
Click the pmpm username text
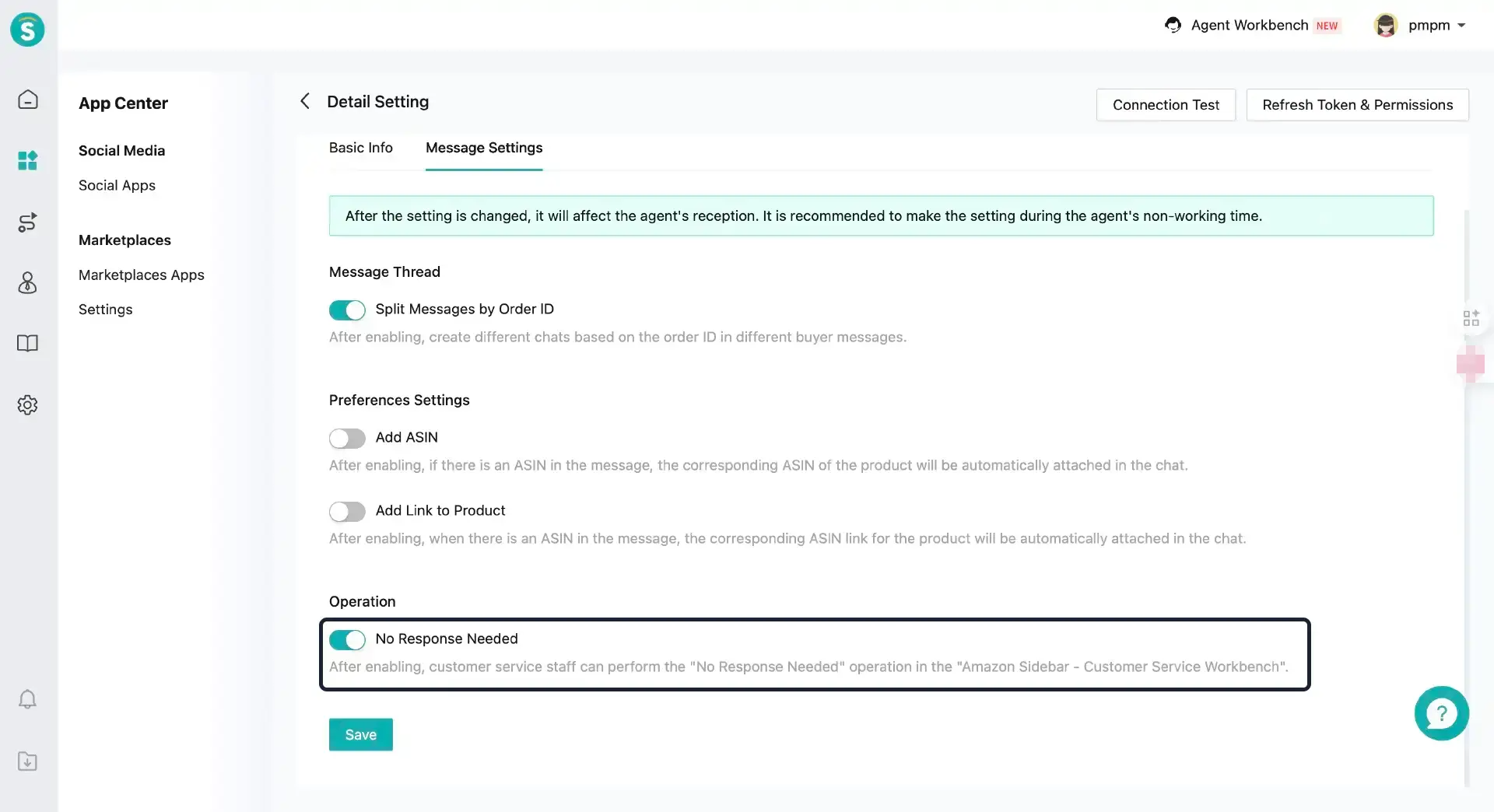tap(1429, 25)
